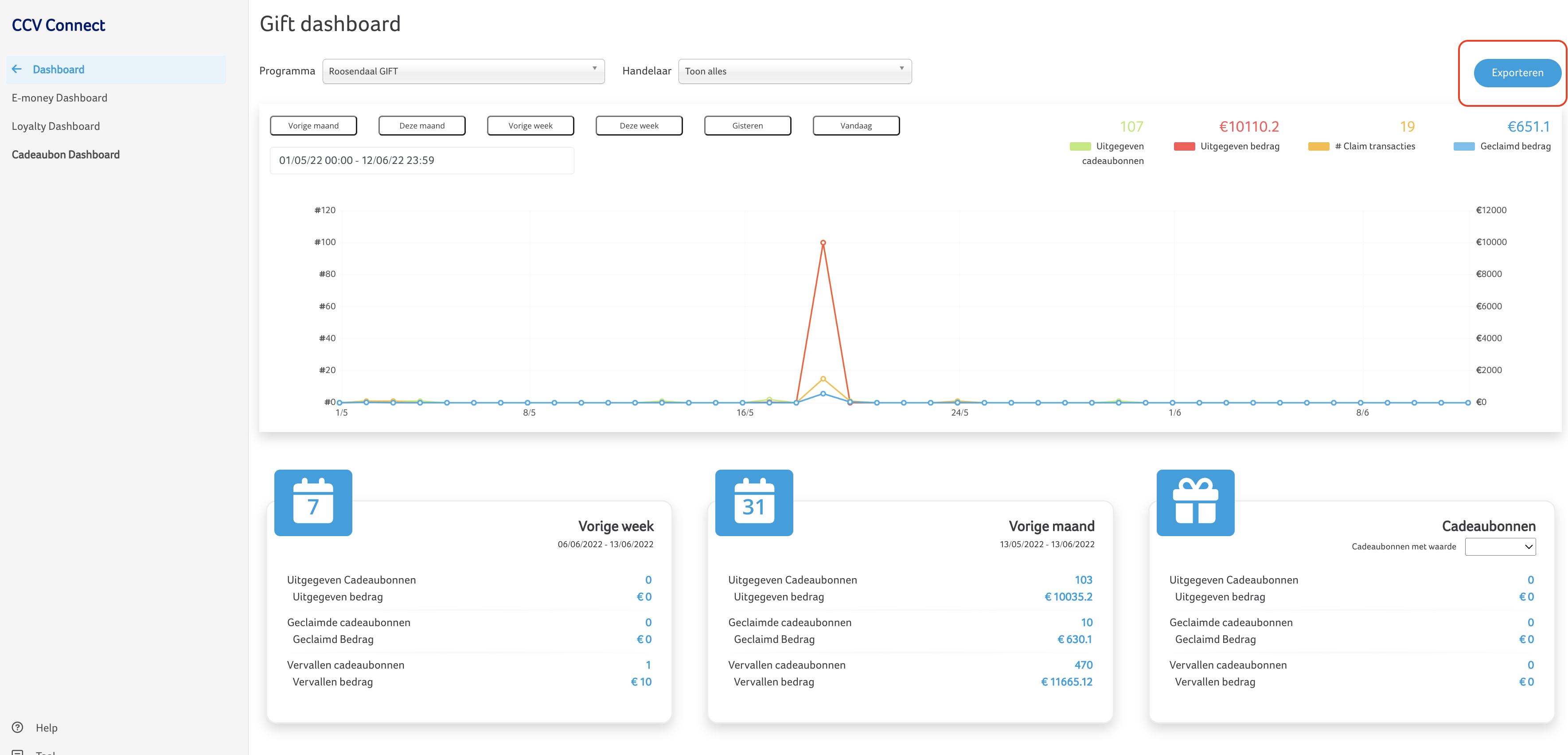The width and height of the screenshot is (1568, 755).
Task: Click the Help question mark icon
Action: point(18,727)
